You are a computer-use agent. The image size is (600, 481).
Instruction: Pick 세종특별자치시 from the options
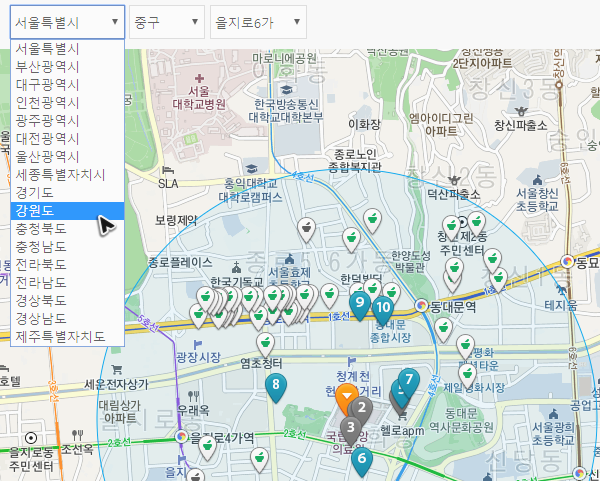tap(67, 174)
